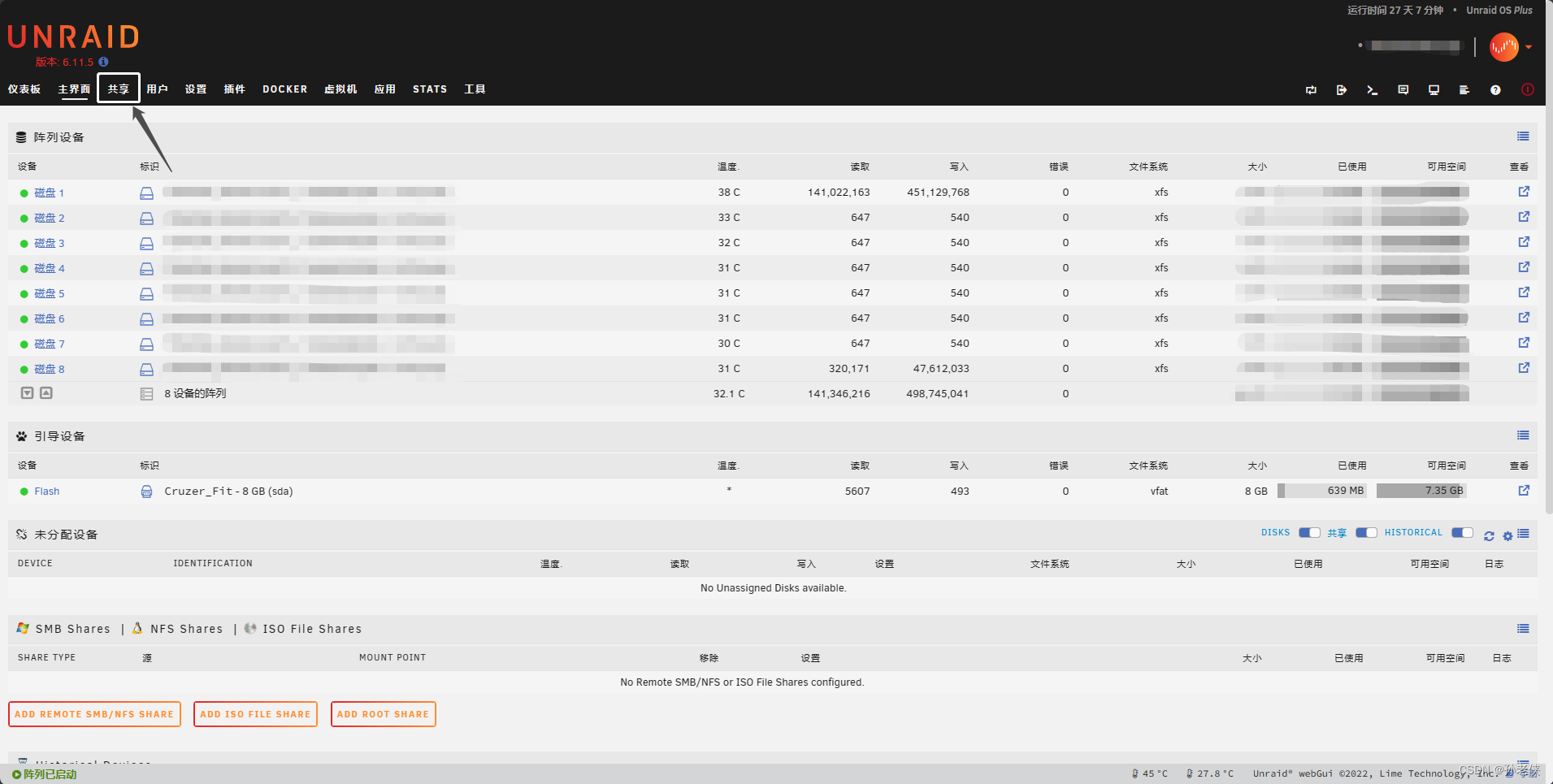Refresh the unassigned devices list
The height and width of the screenshot is (784, 1553).
click(1488, 535)
